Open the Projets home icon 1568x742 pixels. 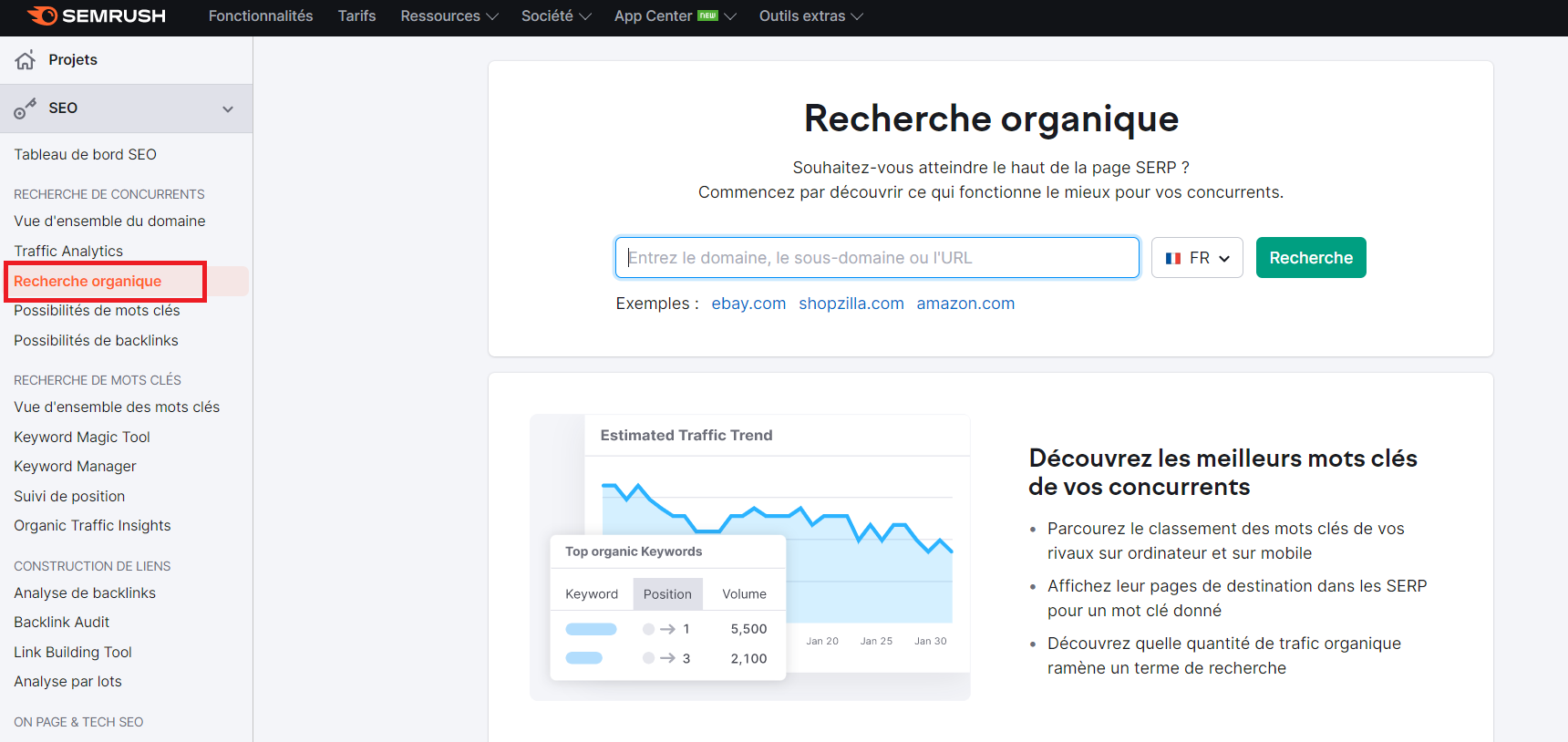click(26, 60)
